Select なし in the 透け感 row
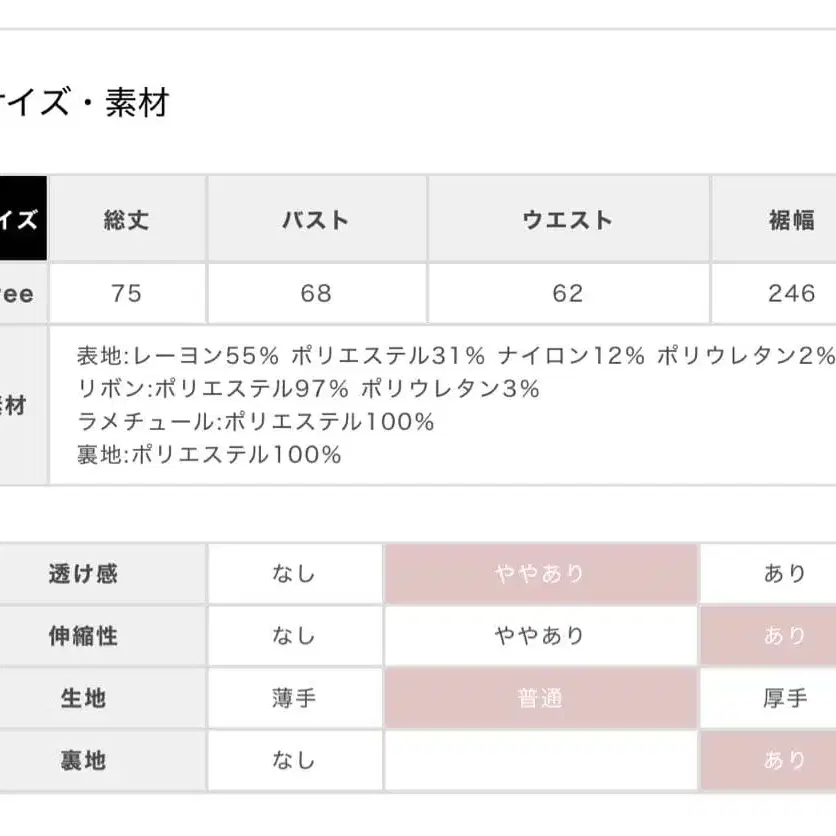The height and width of the screenshot is (836, 836). [x=294, y=574]
